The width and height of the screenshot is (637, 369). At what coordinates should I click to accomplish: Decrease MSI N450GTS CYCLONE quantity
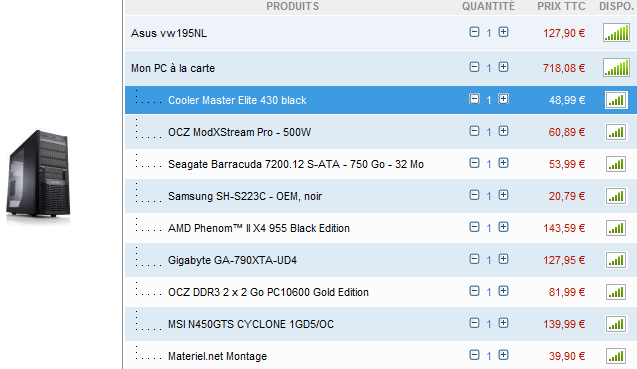pyautogui.click(x=474, y=323)
